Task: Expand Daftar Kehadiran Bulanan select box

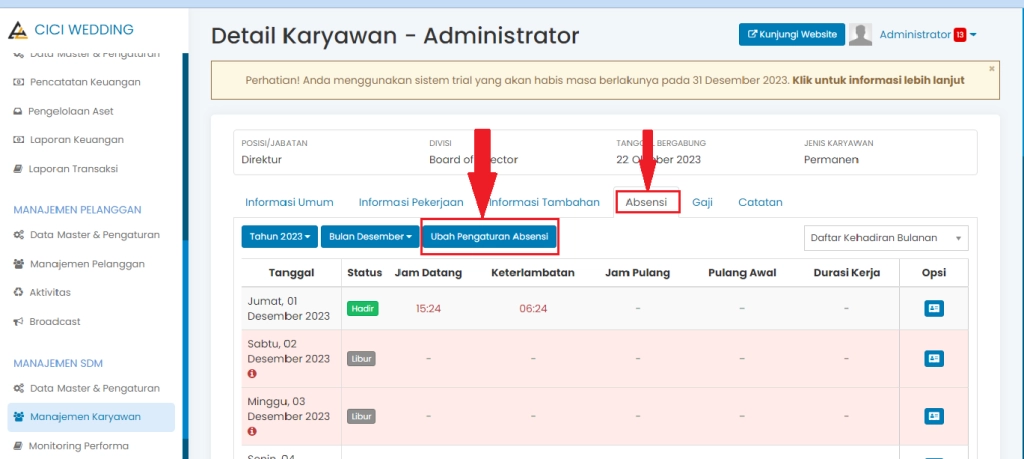Action: pos(885,238)
